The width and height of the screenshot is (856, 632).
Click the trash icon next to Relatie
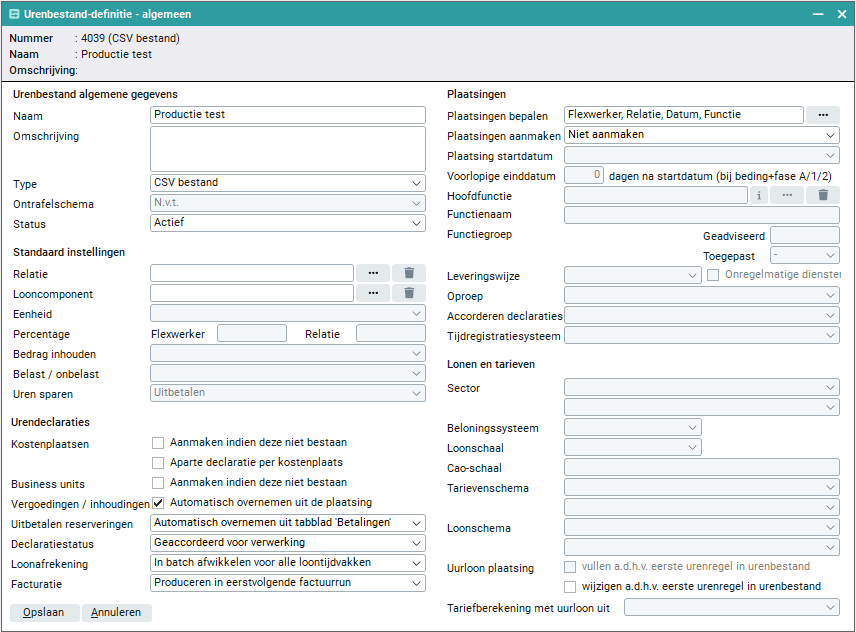pyautogui.click(x=409, y=273)
